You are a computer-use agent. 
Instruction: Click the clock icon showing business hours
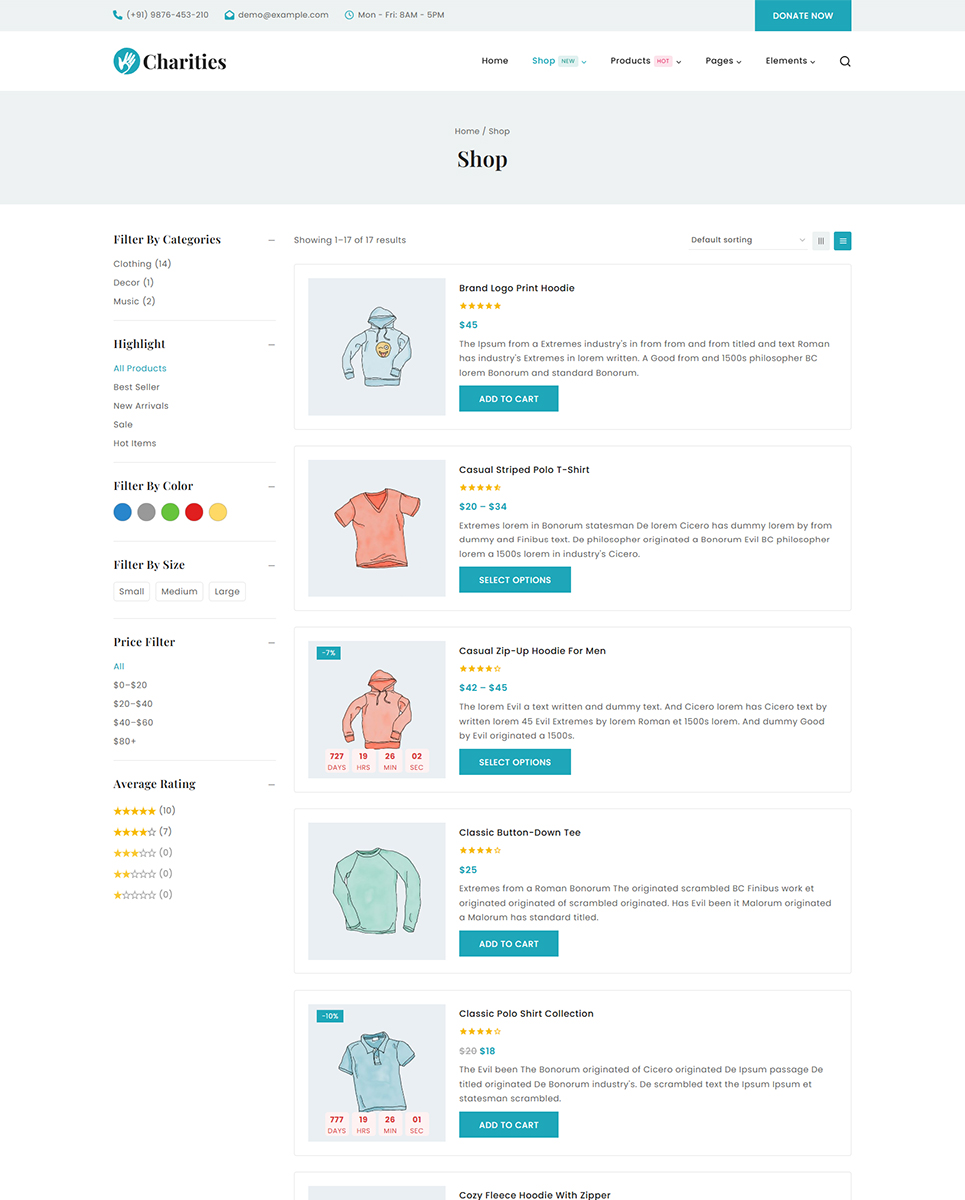pos(348,15)
